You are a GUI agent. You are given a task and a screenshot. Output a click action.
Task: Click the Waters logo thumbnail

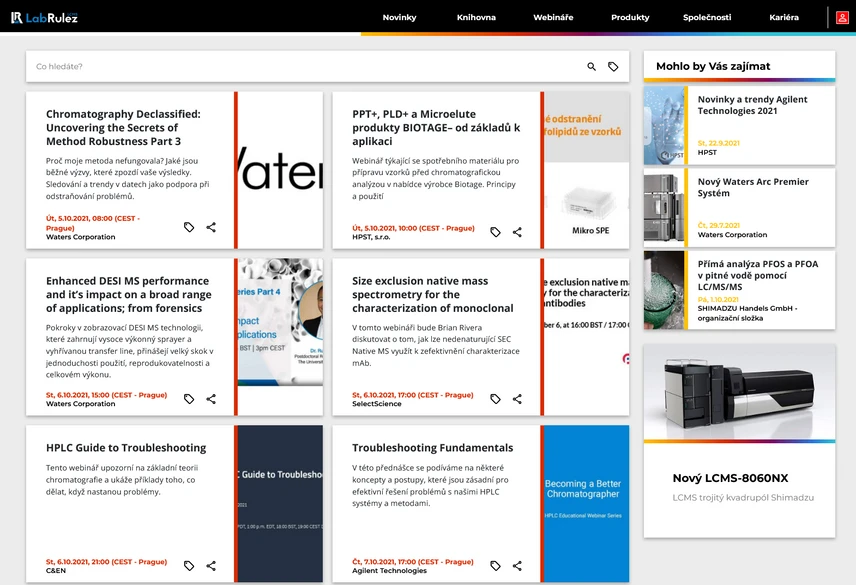[x=281, y=170]
